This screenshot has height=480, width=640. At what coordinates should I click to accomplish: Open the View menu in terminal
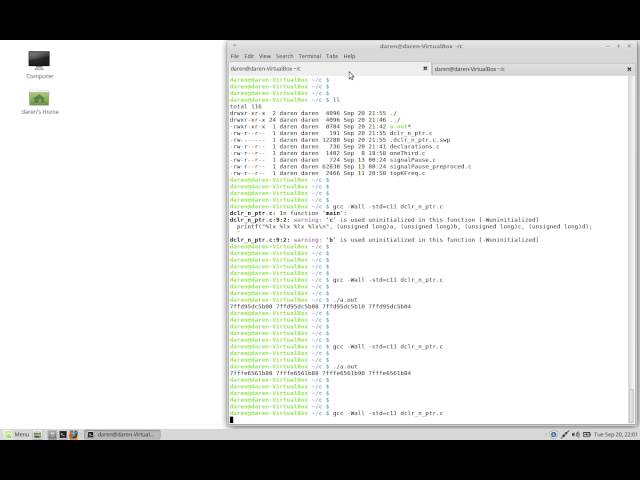[264, 56]
